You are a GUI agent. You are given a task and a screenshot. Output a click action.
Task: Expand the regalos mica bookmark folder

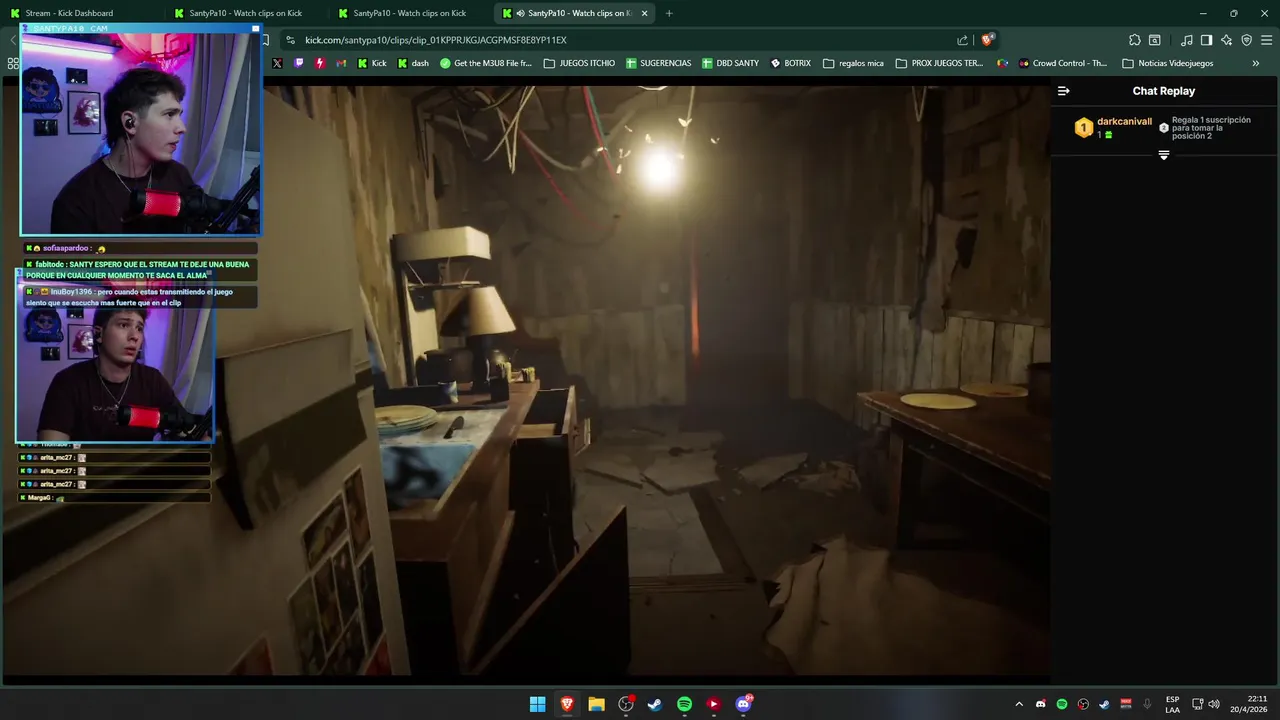tap(853, 63)
